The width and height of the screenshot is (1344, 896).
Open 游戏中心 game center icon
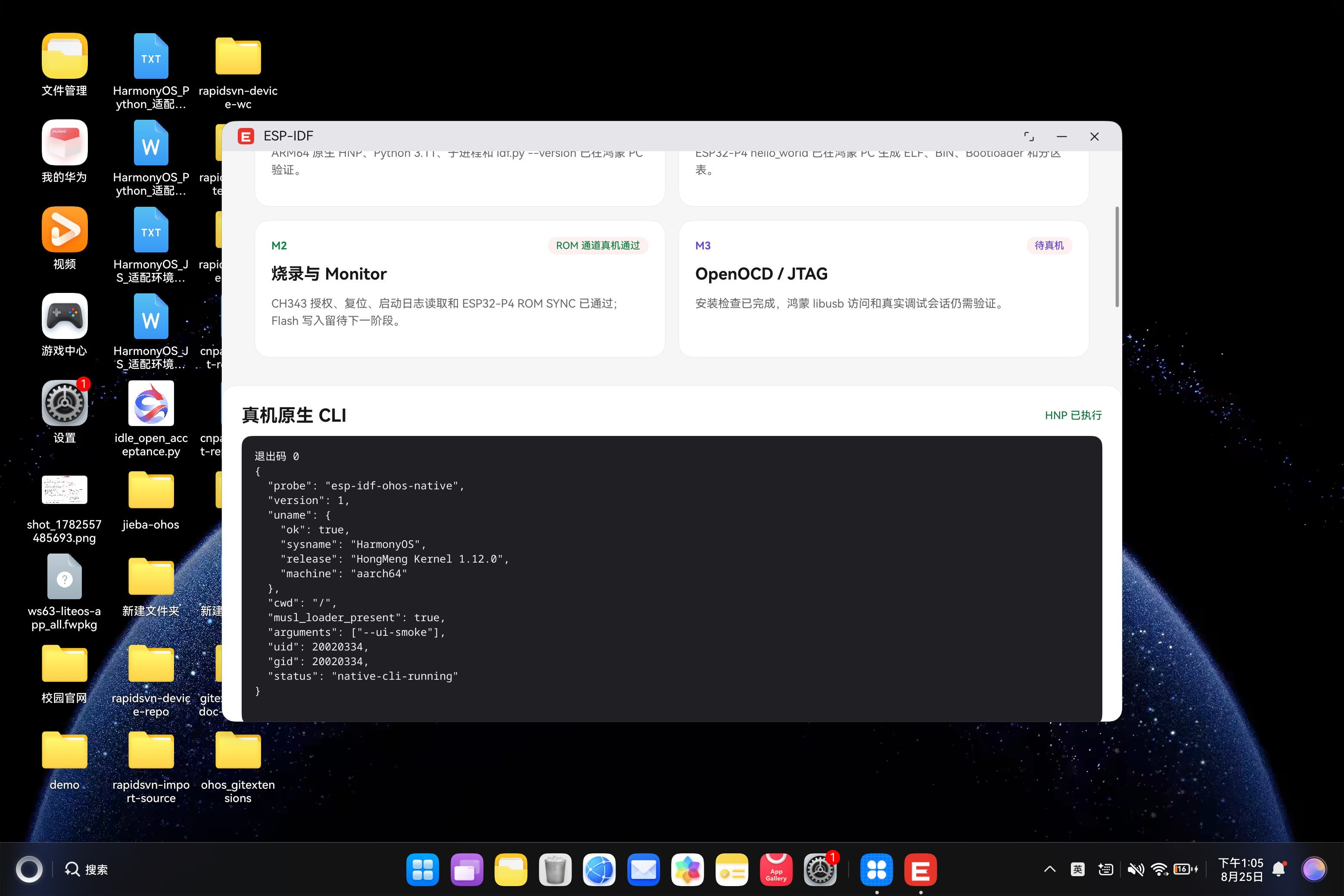click(x=65, y=316)
